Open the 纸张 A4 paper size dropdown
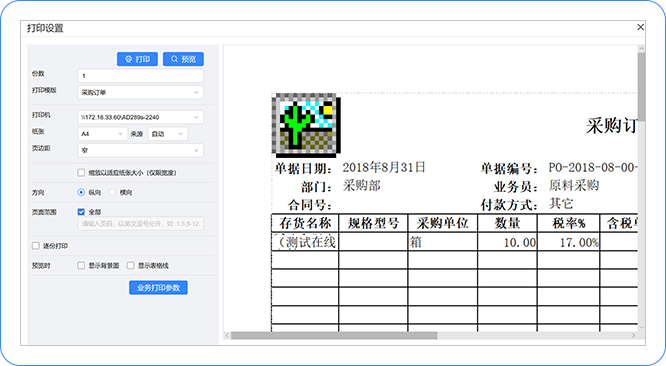 [102, 134]
